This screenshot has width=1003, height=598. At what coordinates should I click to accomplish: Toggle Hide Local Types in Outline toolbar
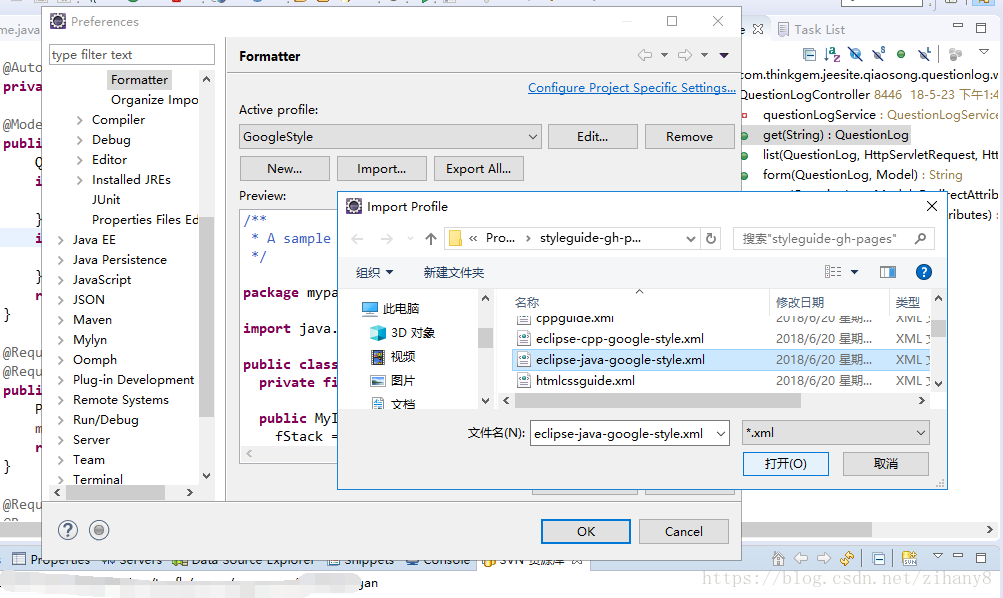(x=924, y=54)
